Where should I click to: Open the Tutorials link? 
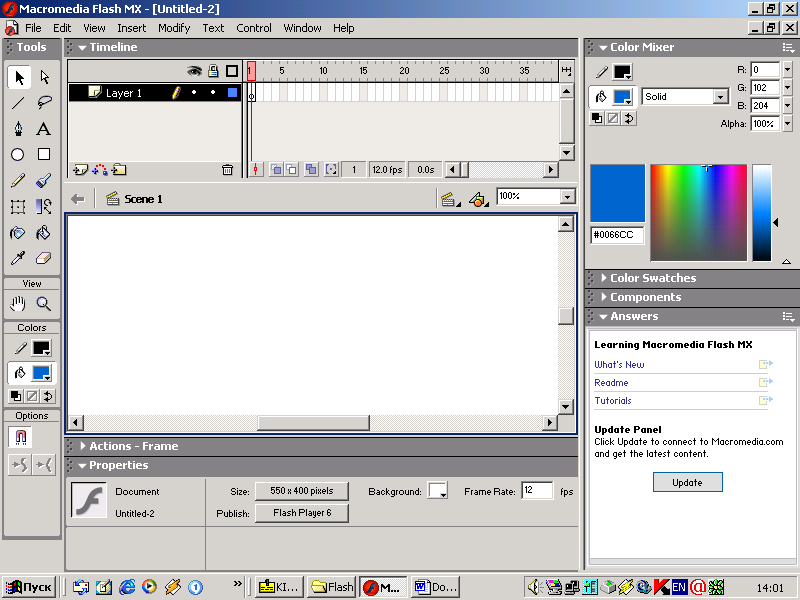[x=613, y=401]
